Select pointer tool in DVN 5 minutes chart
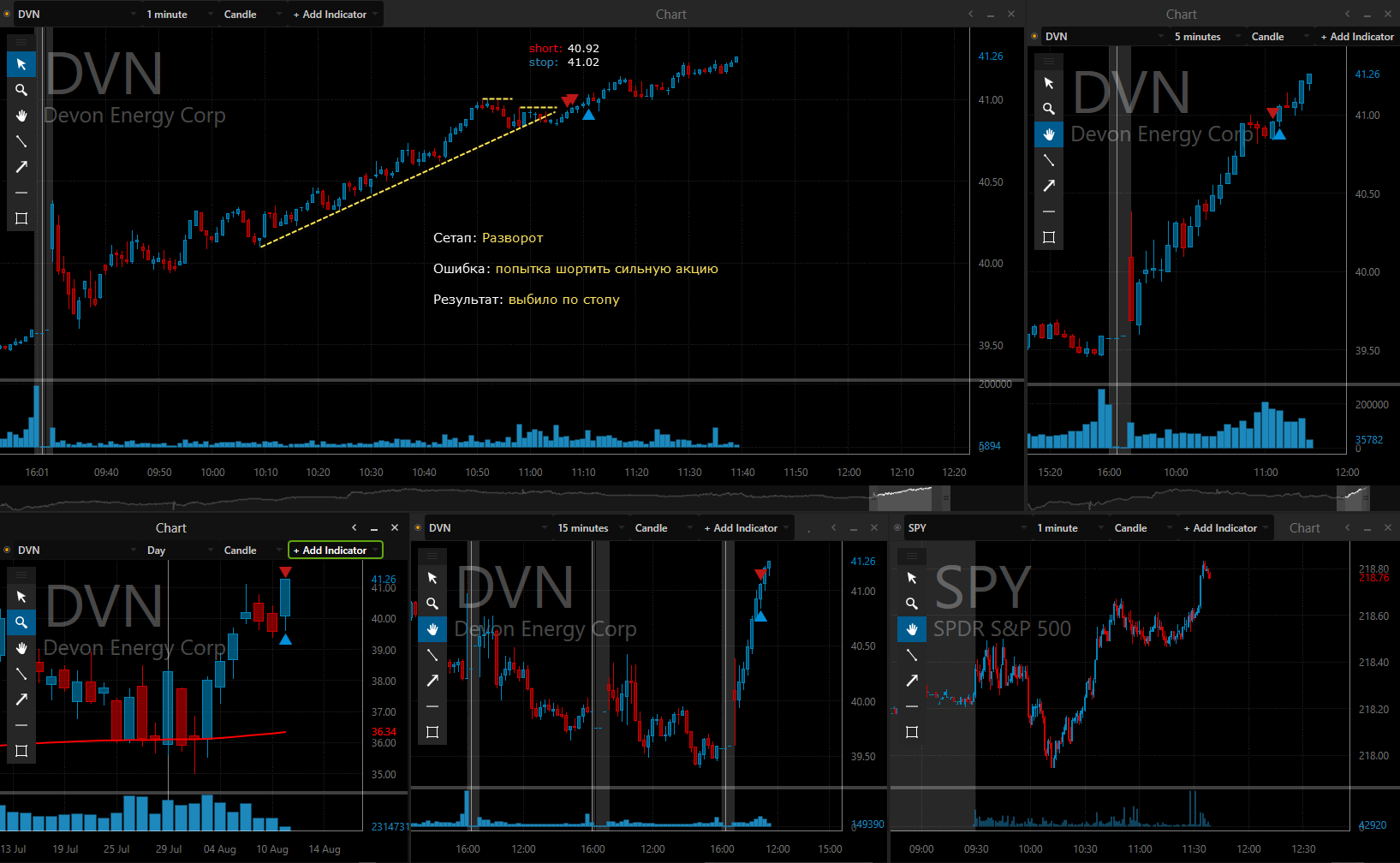The image size is (1400, 863). coord(1049,83)
